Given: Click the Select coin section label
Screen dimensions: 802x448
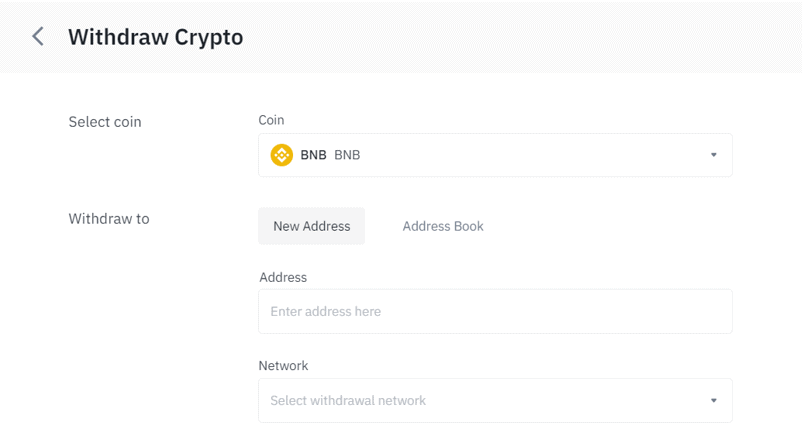Looking at the screenshot, I should coord(105,122).
